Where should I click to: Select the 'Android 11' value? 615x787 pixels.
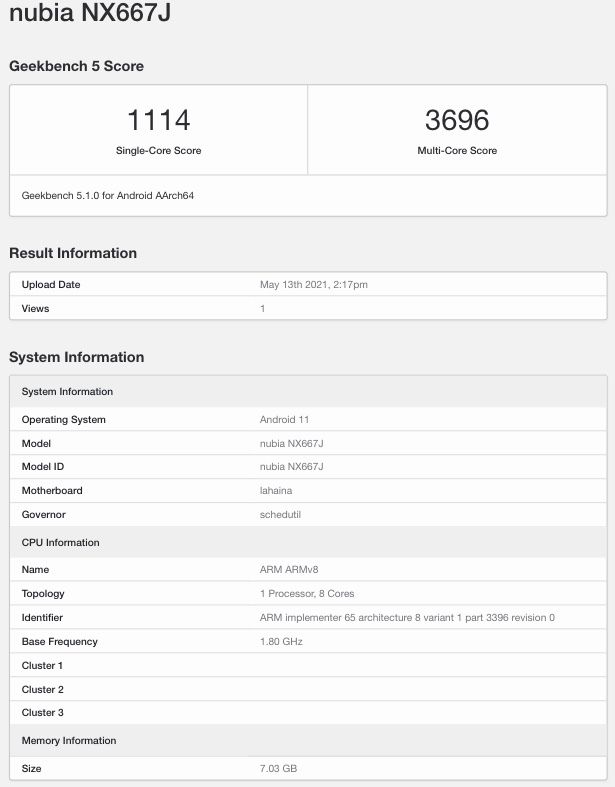(x=284, y=420)
